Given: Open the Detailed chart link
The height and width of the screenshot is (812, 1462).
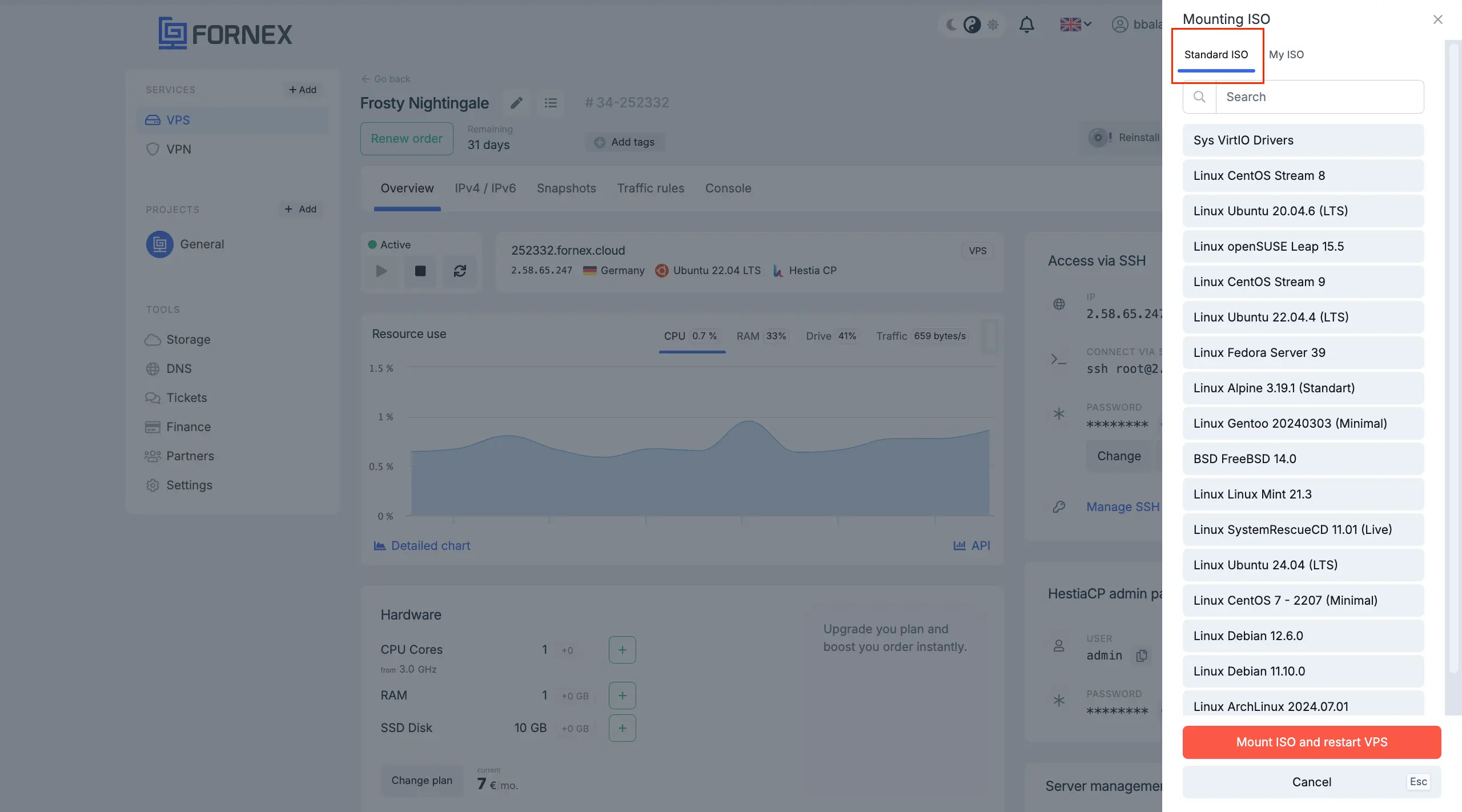Looking at the screenshot, I should click(422, 546).
